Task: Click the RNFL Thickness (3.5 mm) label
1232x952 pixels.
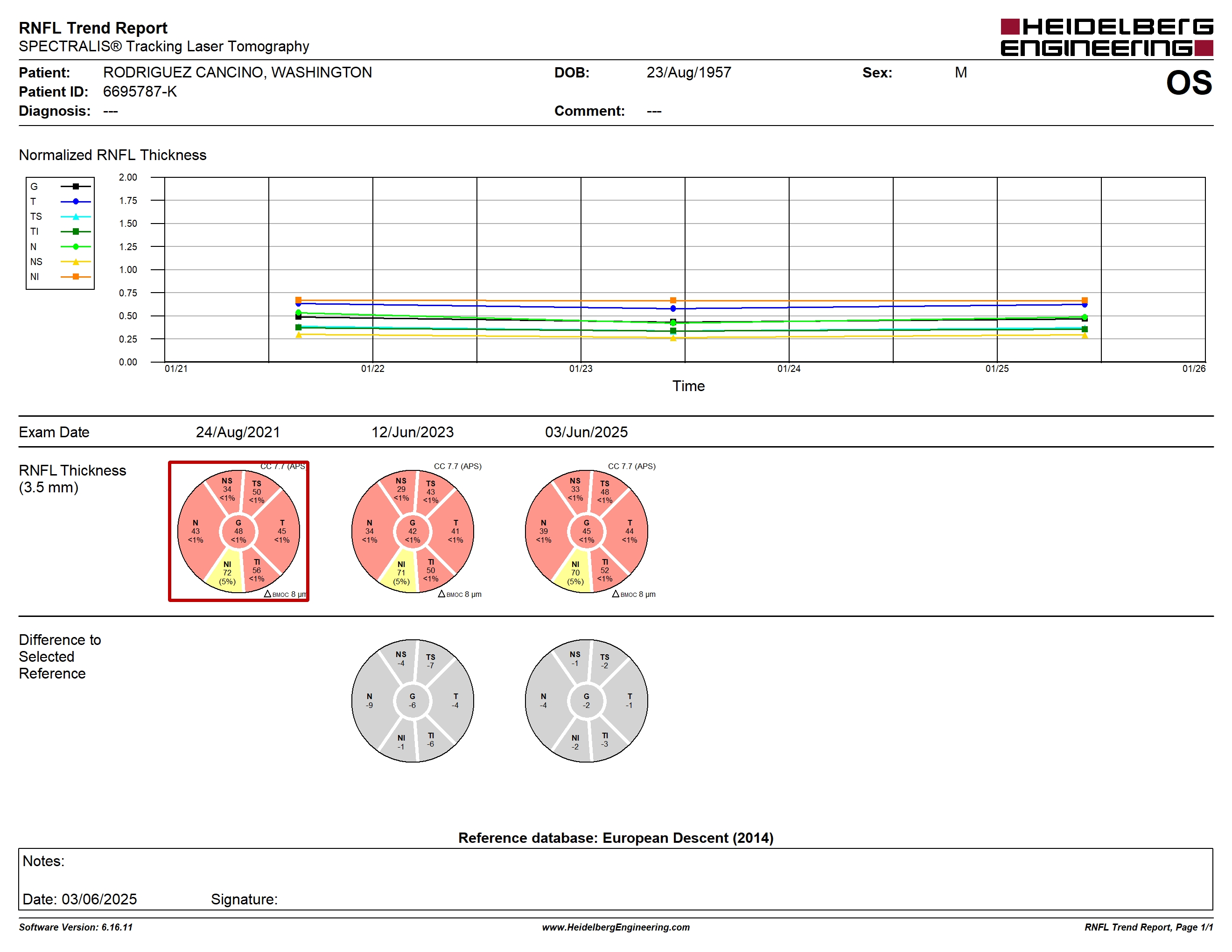Action: (x=72, y=479)
